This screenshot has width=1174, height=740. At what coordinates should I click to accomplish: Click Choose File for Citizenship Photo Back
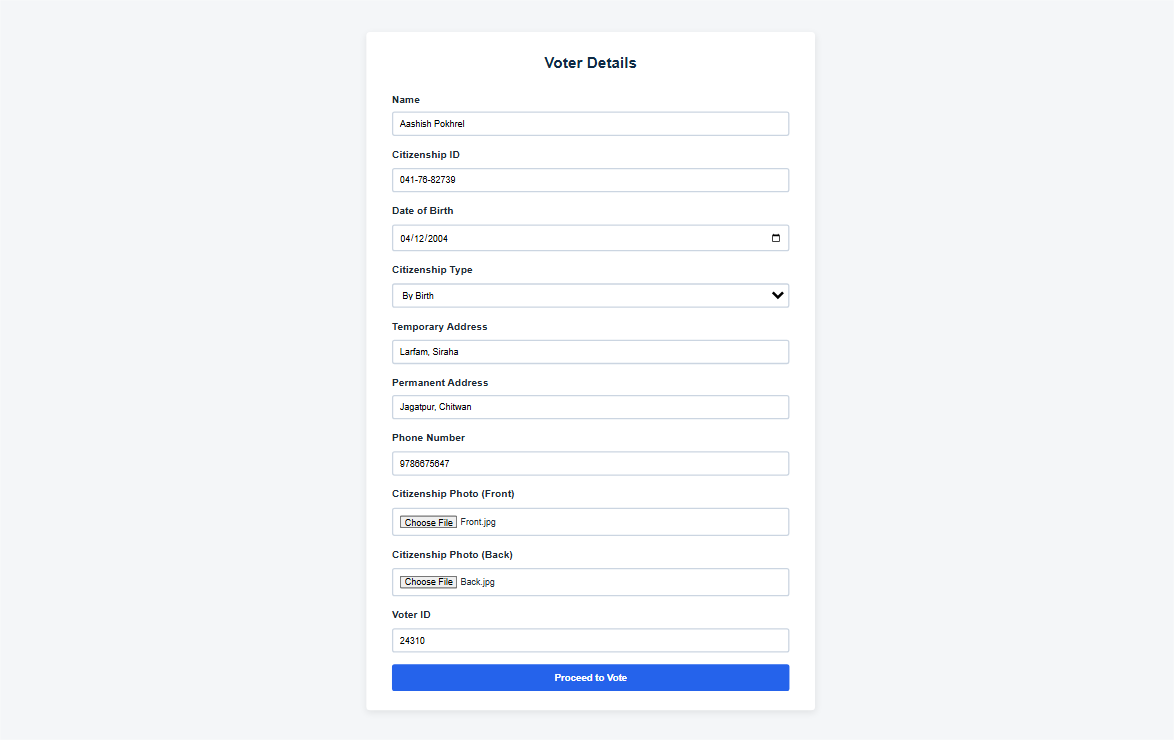(428, 581)
